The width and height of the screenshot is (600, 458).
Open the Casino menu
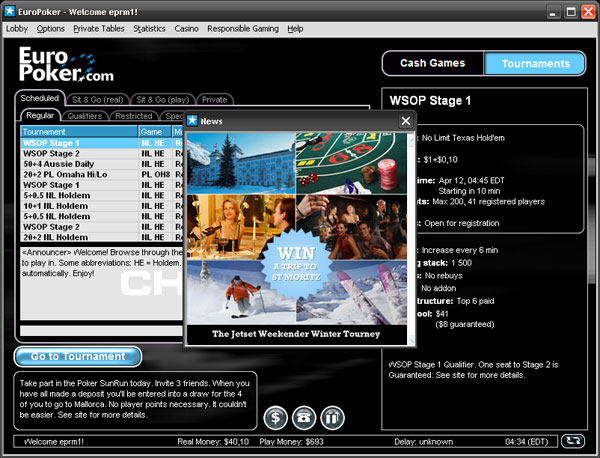pyautogui.click(x=186, y=29)
